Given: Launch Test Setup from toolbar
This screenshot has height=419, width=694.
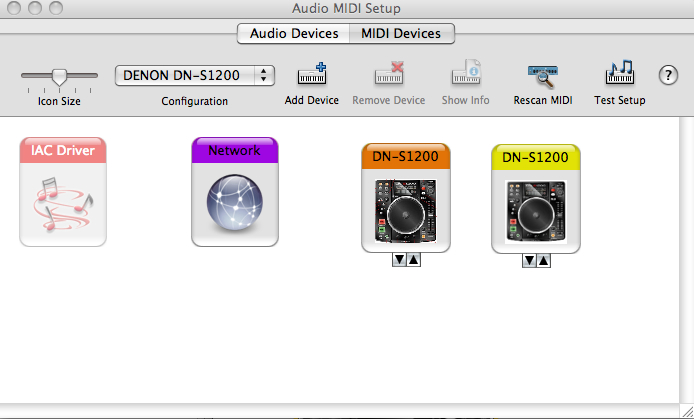Looking at the screenshot, I should point(620,73).
